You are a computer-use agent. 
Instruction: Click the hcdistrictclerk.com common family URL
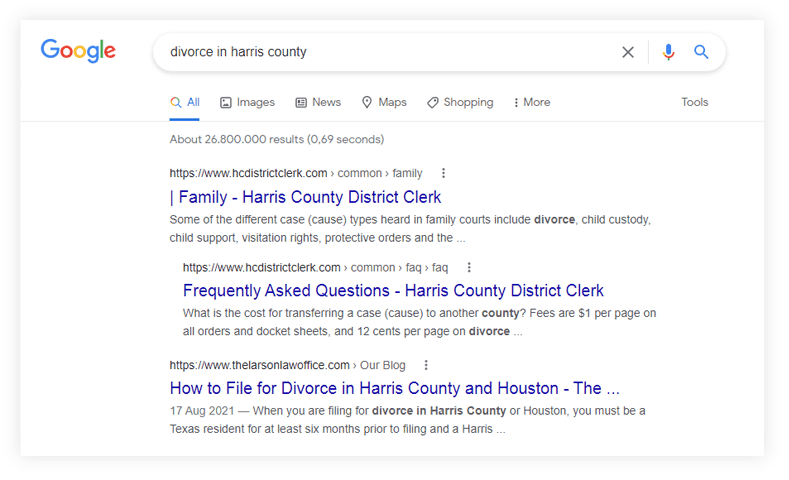pyautogui.click(x=295, y=173)
